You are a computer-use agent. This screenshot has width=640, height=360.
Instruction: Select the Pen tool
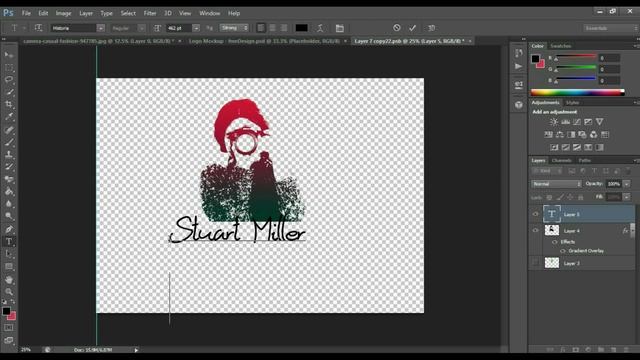(x=9, y=229)
